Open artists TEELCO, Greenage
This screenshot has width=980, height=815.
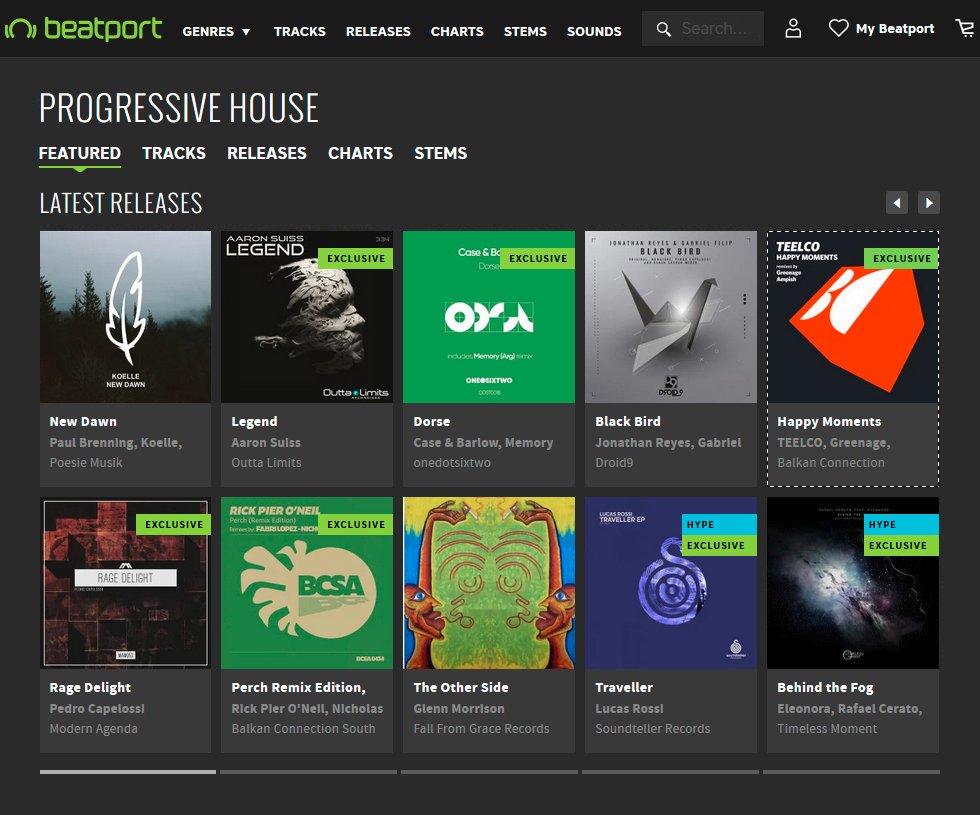pos(834,442)
